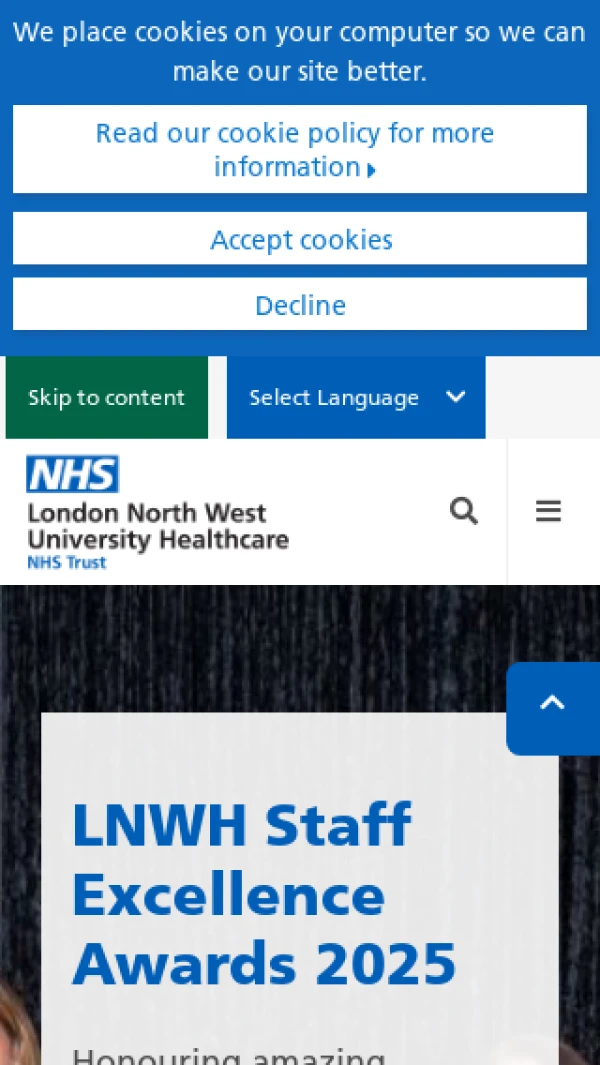This screenshot has height=1065, width=600.
Task: Click the white header bar beside search
Action: 367,511
